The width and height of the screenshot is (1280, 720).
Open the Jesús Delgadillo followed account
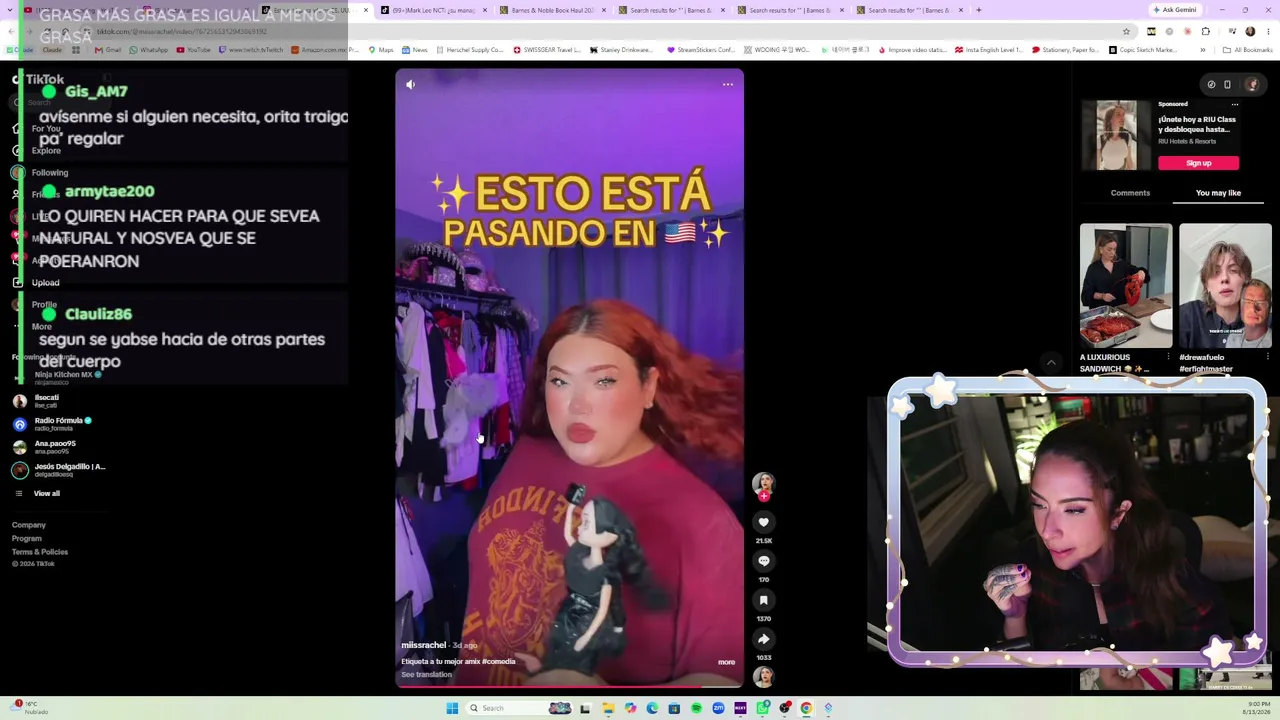pyautogui.click(x=58, y=470)
